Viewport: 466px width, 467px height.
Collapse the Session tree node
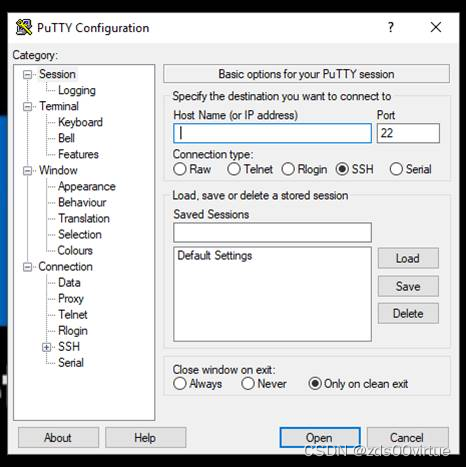28,74
